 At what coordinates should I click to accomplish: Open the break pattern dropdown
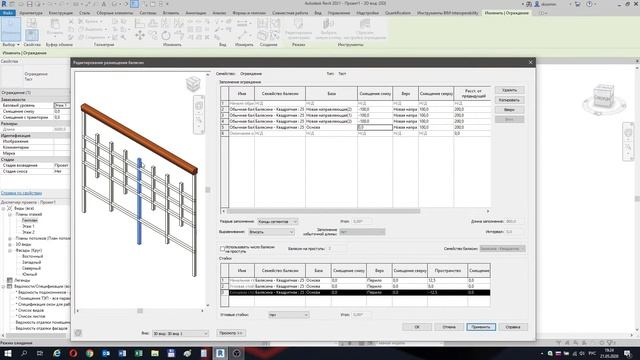click(278, 221)
